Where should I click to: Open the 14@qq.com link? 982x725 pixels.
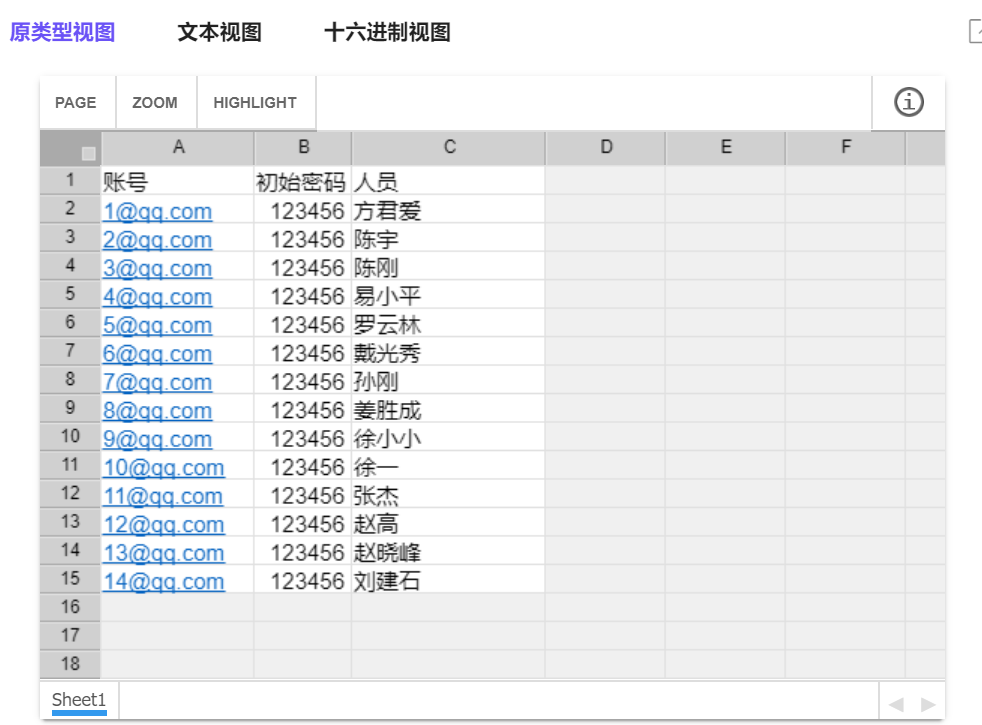click(x=163, y=582)
